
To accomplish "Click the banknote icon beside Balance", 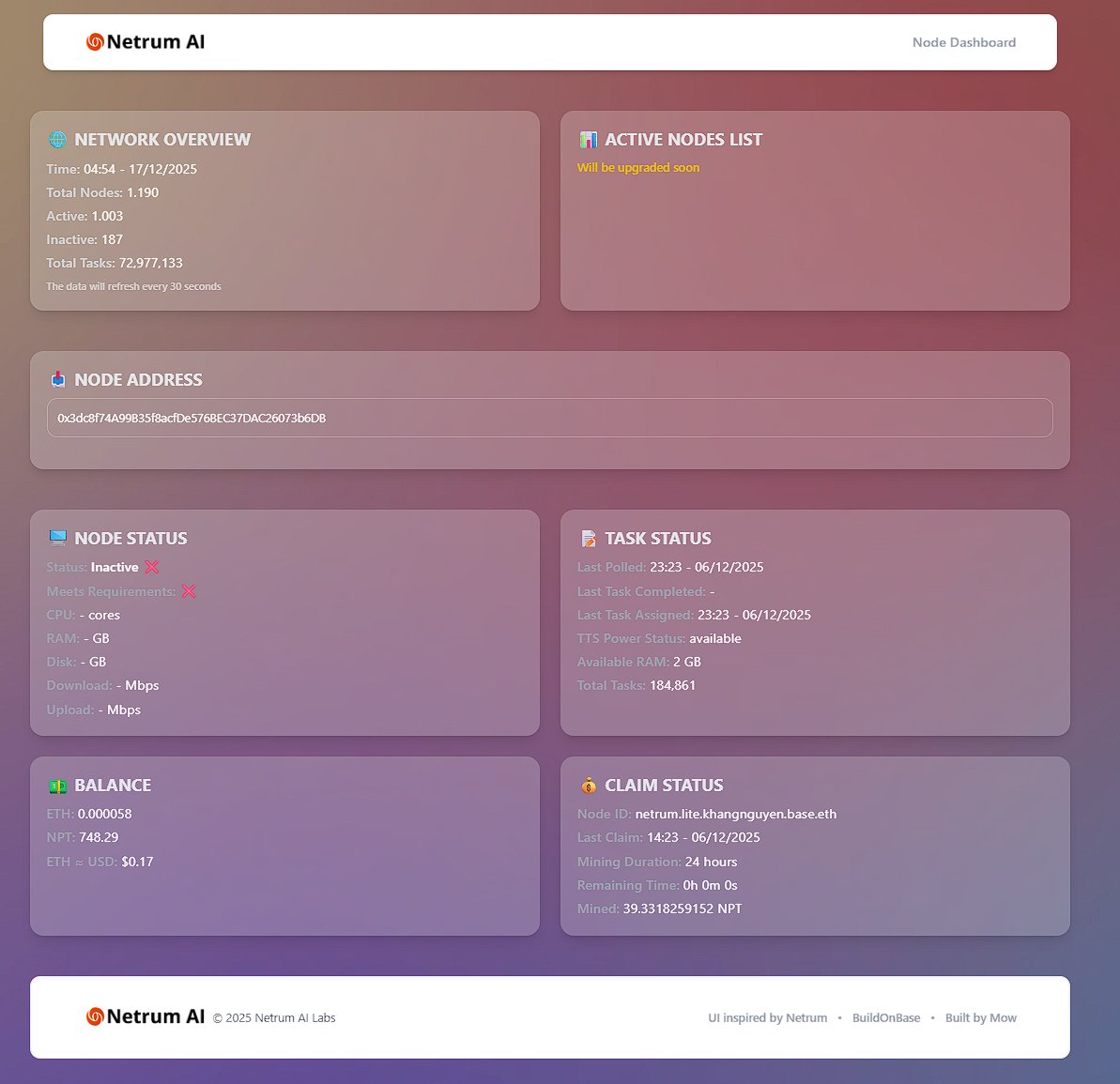I will [x=58, y=785].
